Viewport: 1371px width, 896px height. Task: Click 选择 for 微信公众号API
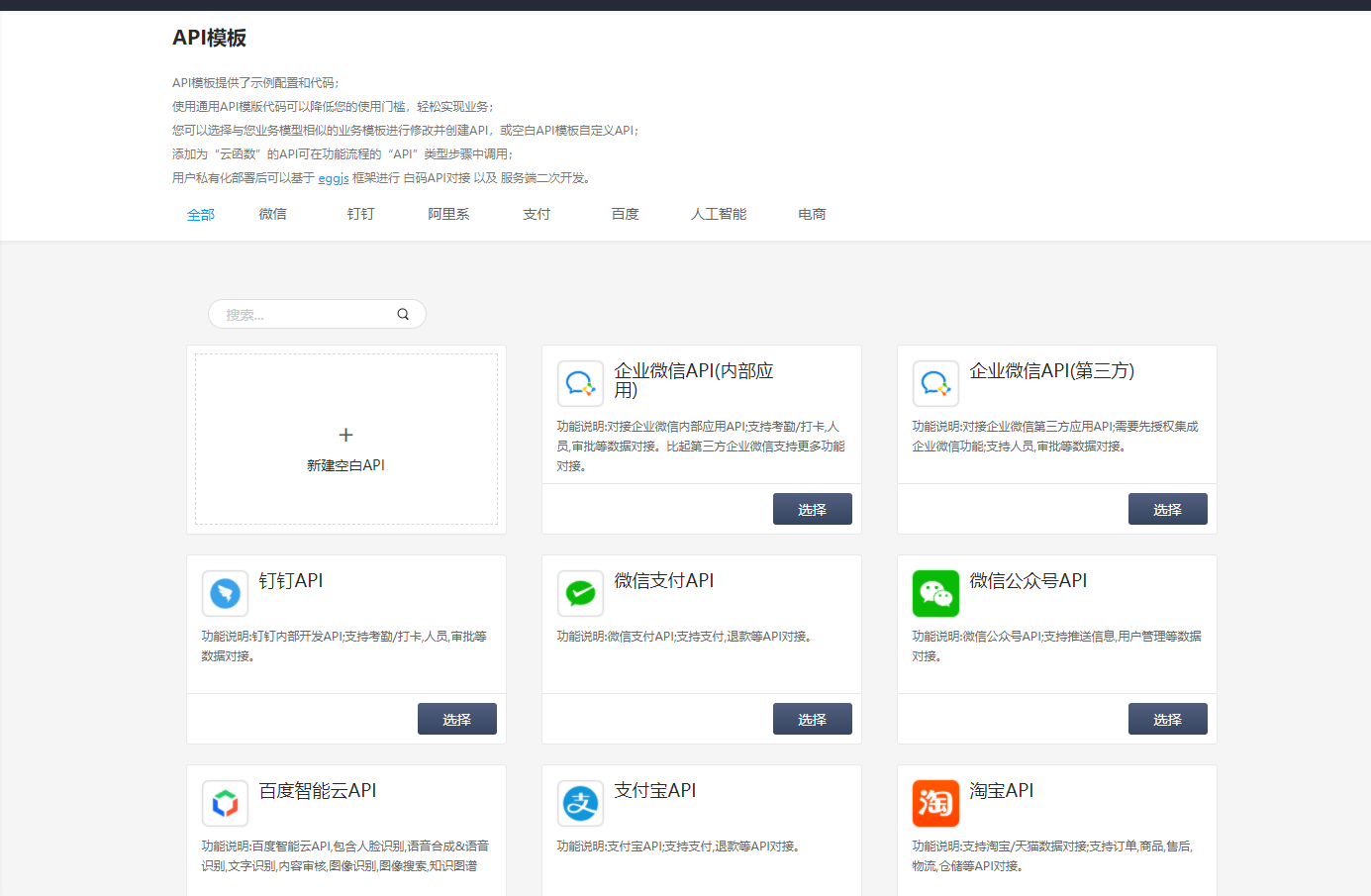(x=1167, y=718)
